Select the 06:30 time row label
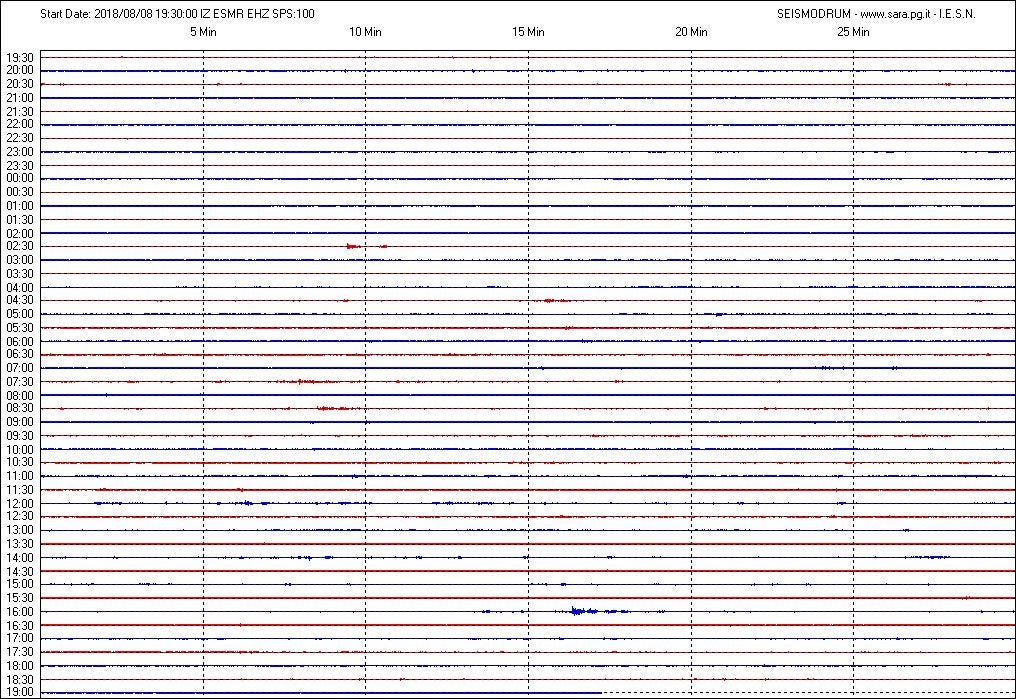The image size is (1016, 699). (20, 354)
